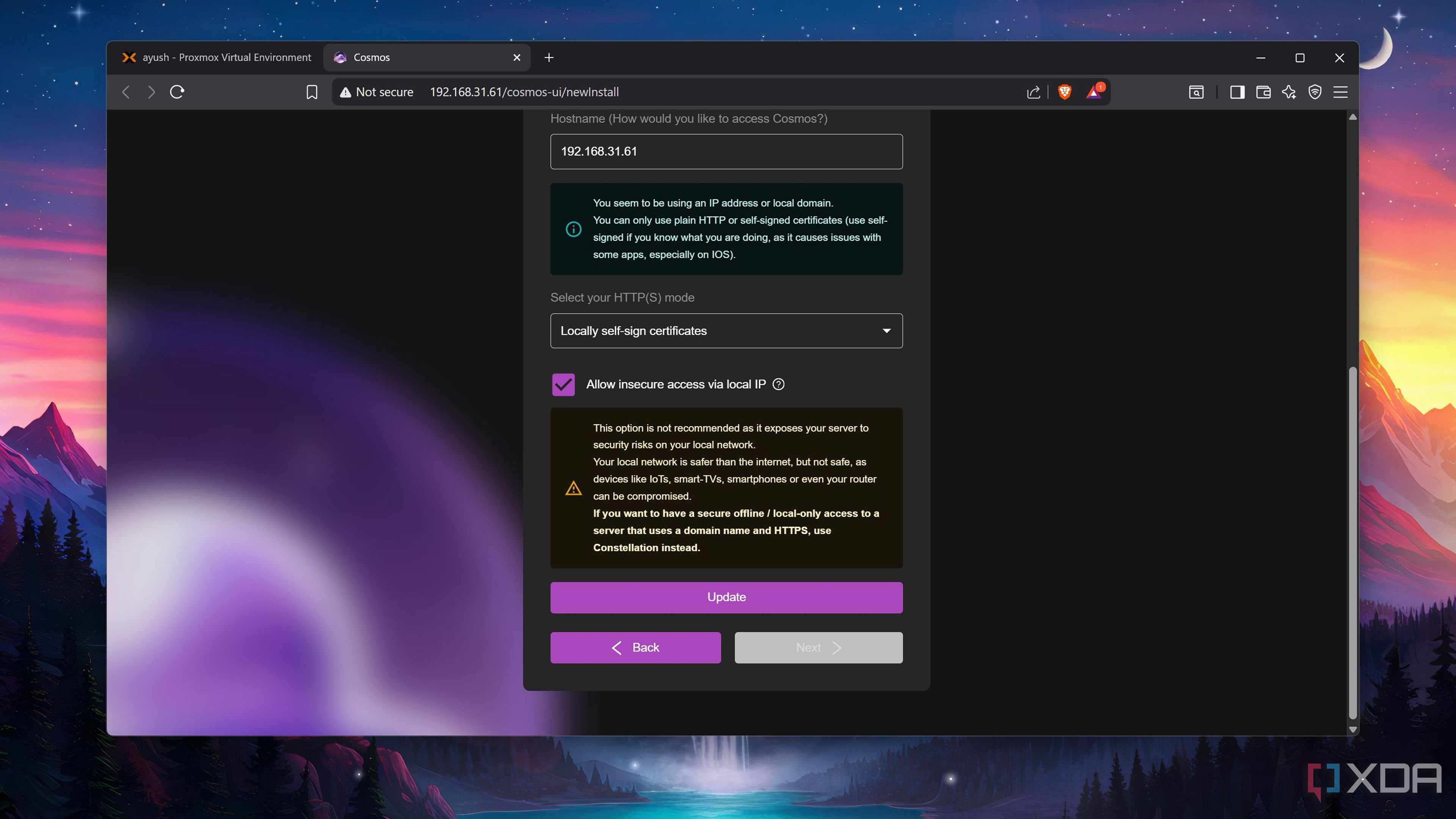Click the greyed-out Next button

(819, 648)
